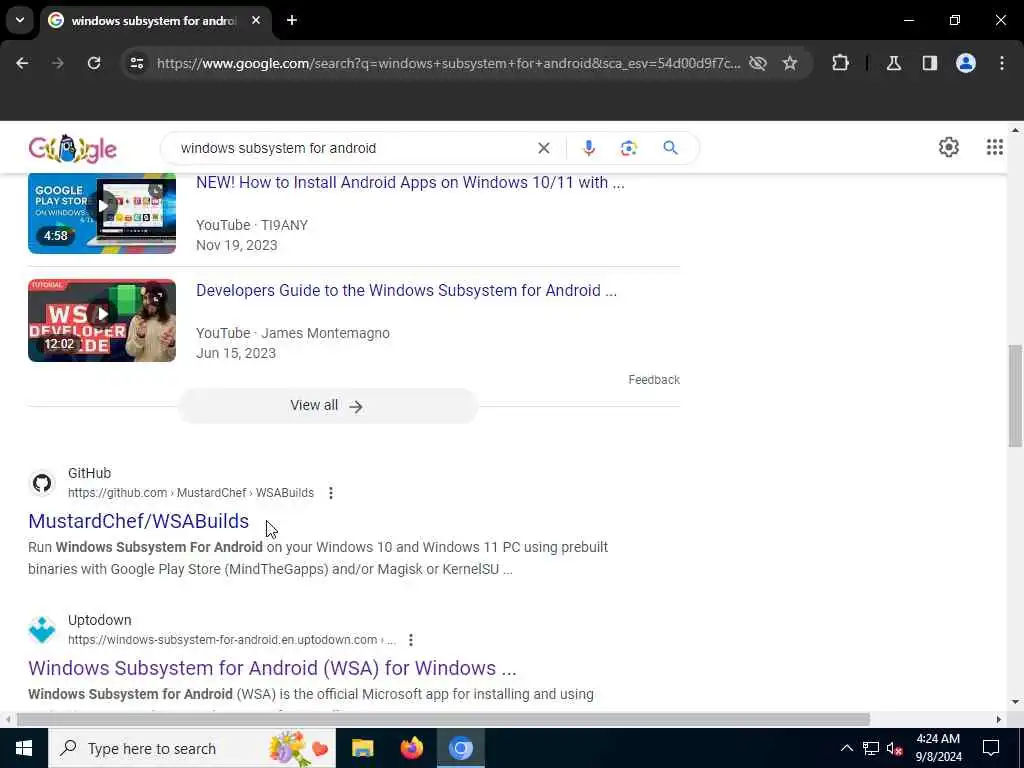
Task: Search by image with Lens icon
Action: point(628,148)
